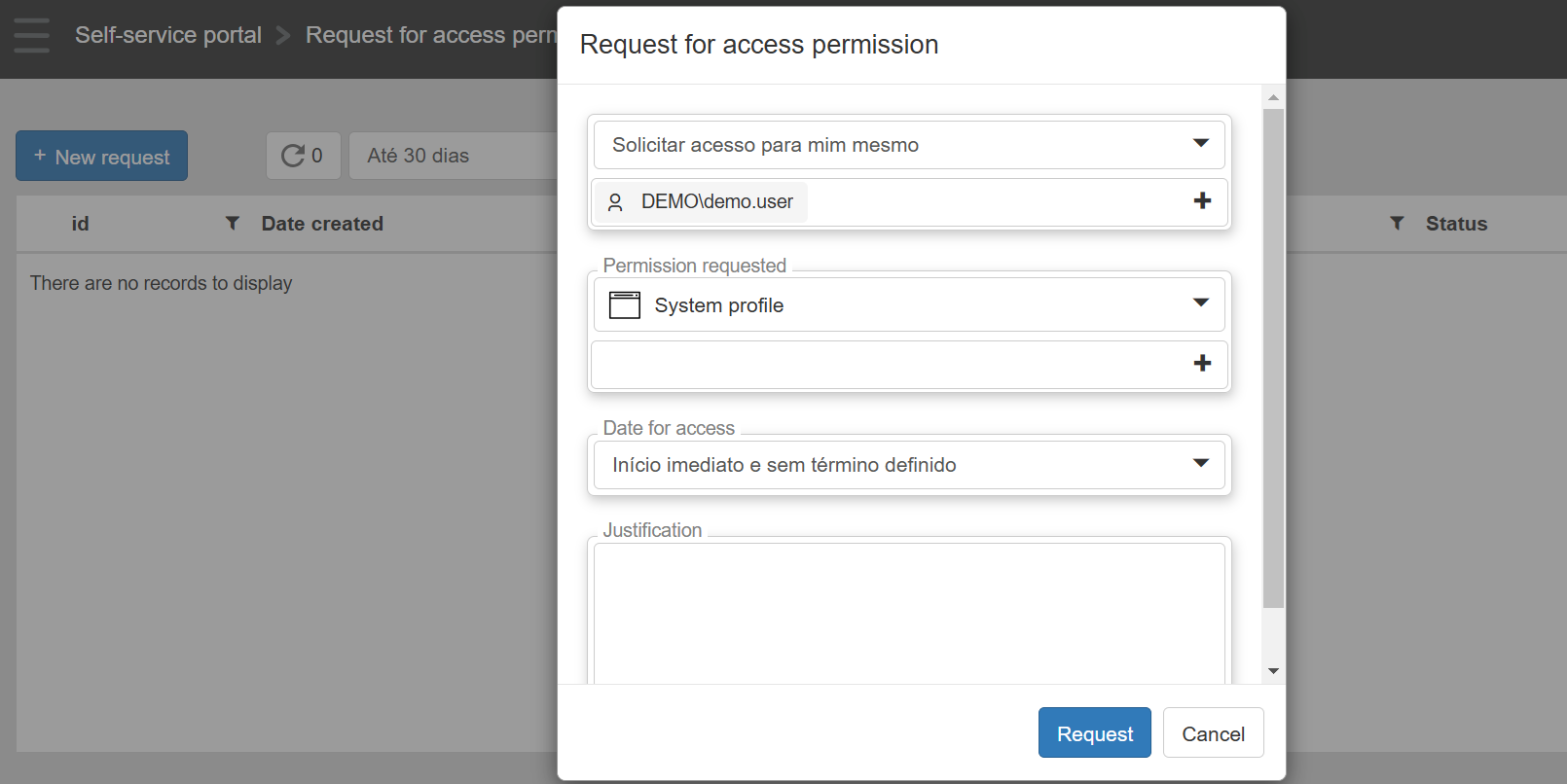Cancel the access permission request
This screenshot has width=1567, height=784.
pos(1213,732)
